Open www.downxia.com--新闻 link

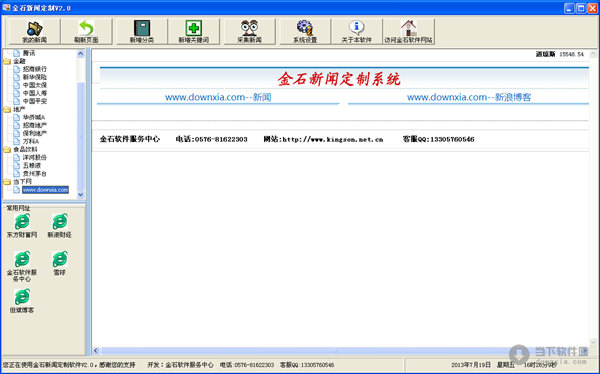pyautogui.click(x=218, y=97)
